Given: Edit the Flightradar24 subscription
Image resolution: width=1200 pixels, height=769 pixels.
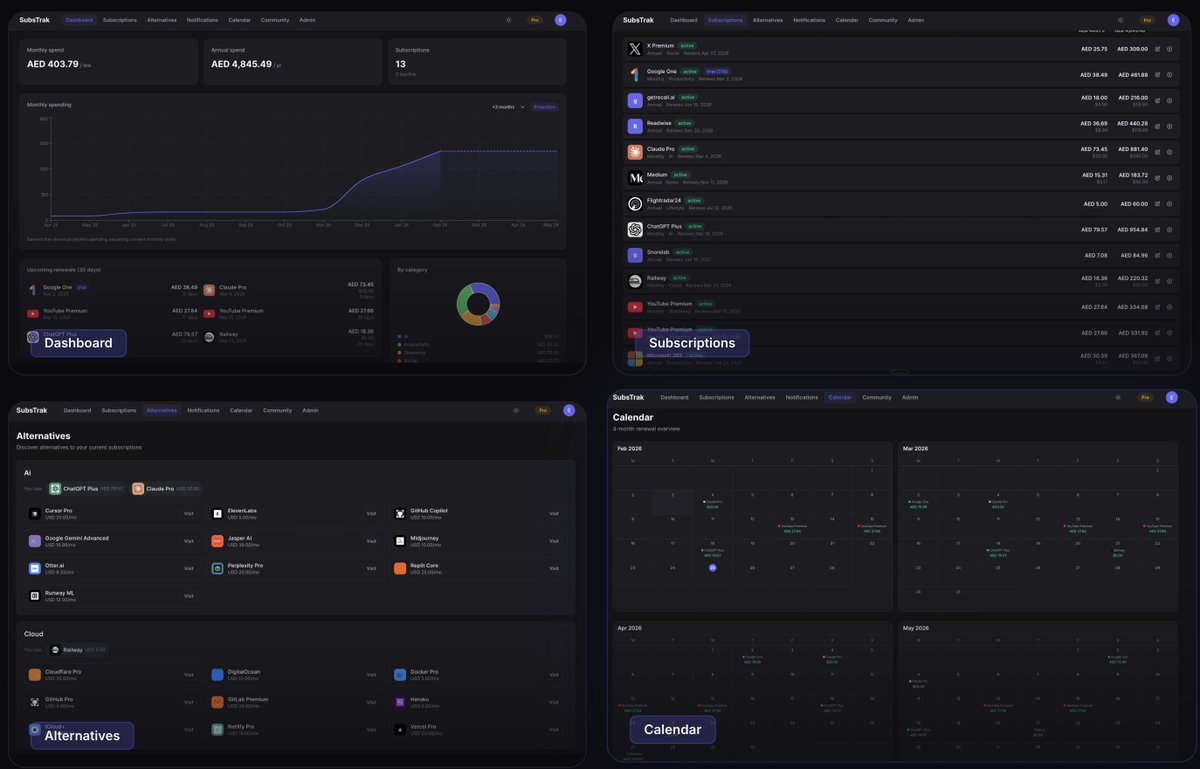Looking at the screenshot, I should tap(1157, 204).
